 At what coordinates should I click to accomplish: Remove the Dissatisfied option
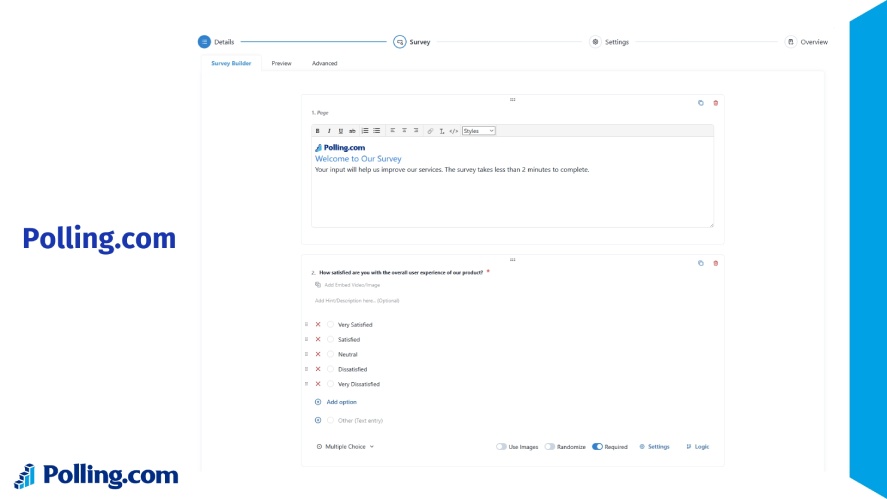coord(318,369)
